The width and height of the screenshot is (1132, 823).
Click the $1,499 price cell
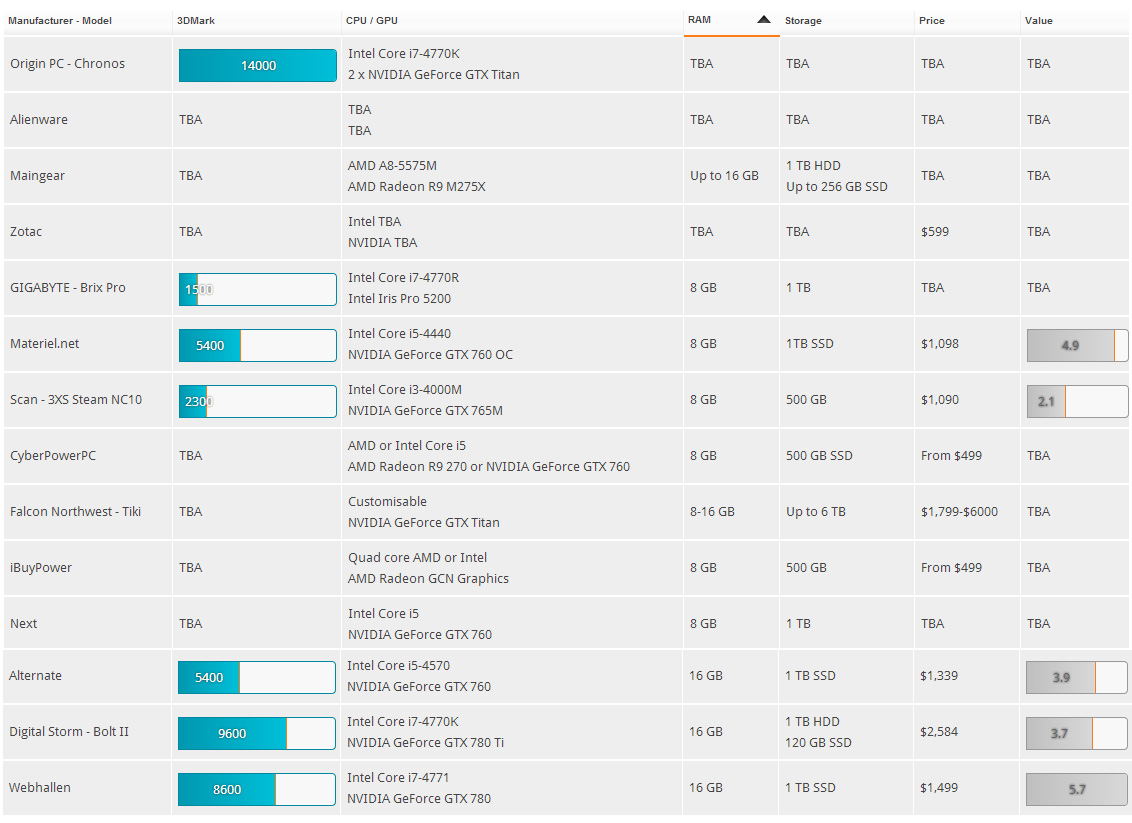click(x=939, y=788)
